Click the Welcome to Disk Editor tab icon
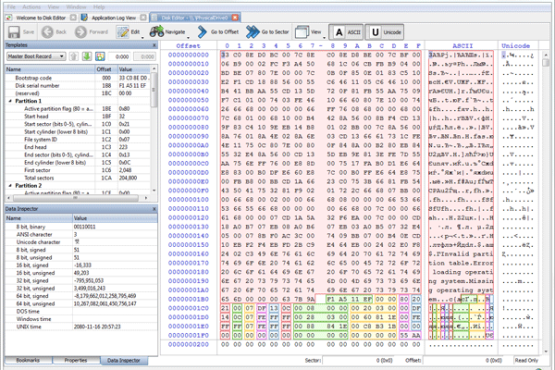Viewport: 555px width, 370px height. pos(9,17)
